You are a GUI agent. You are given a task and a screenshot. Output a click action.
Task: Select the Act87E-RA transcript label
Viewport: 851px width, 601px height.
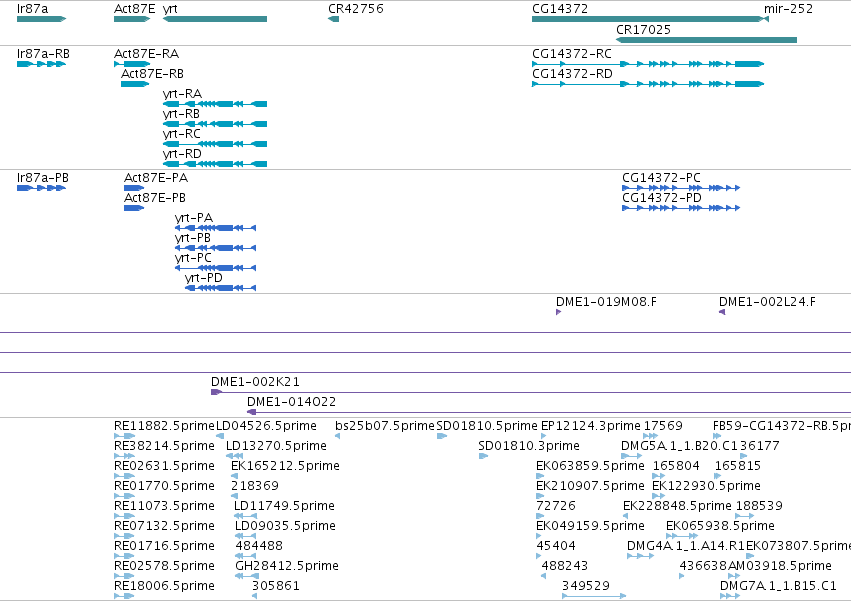coord(147,54)
